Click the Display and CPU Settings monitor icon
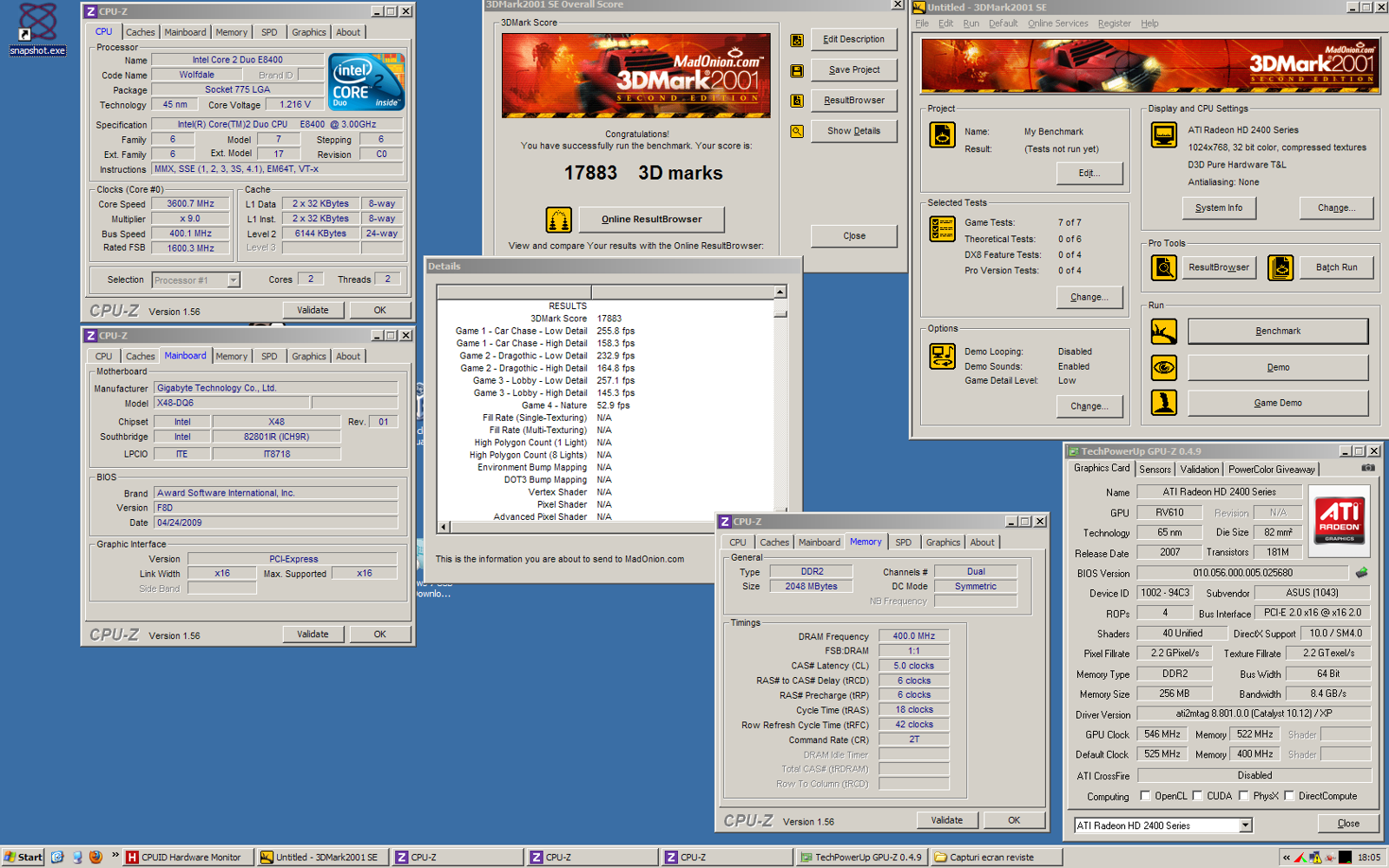 click(1164, 135)
